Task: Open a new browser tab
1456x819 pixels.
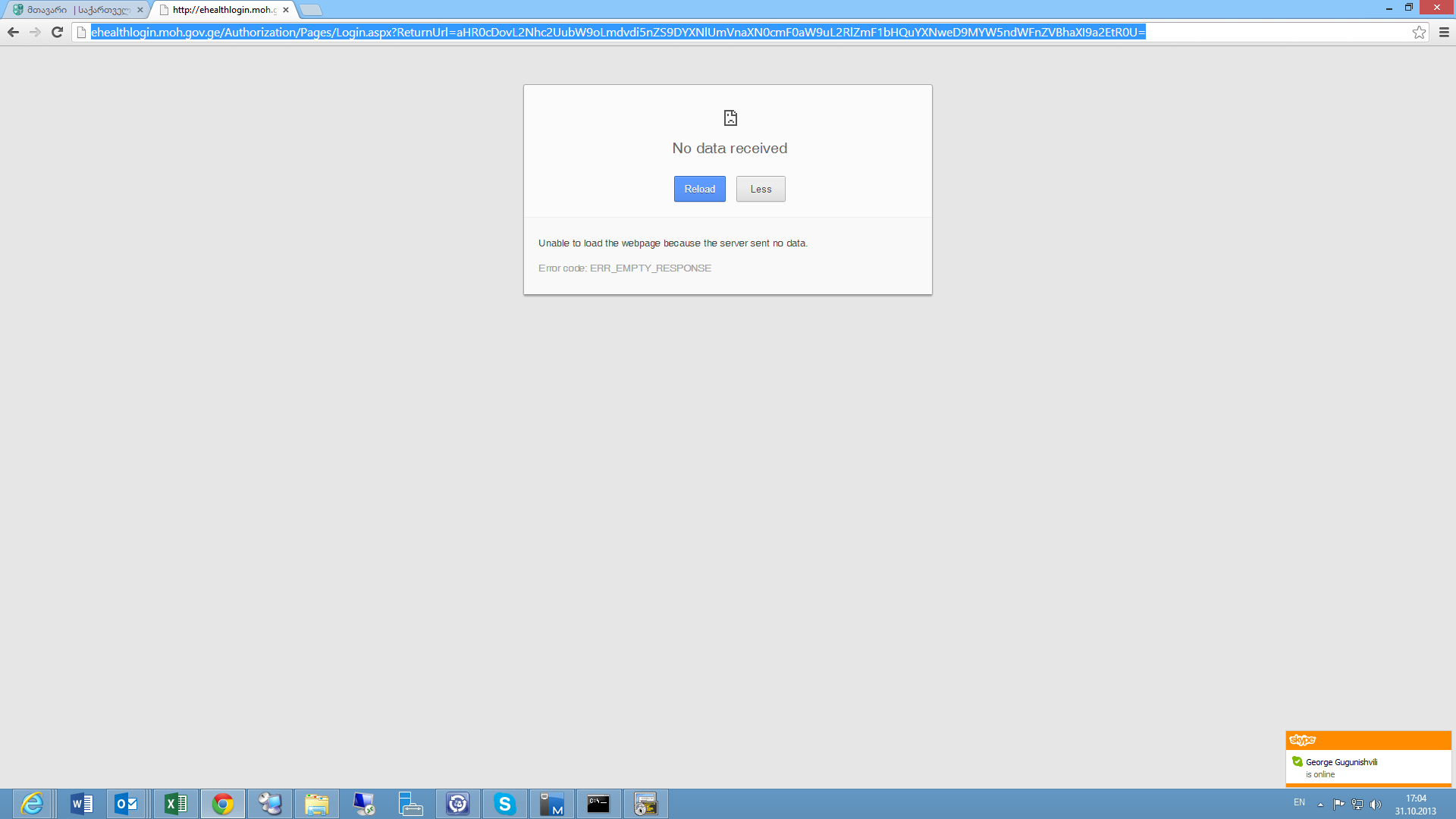Action: pos(311,10)
